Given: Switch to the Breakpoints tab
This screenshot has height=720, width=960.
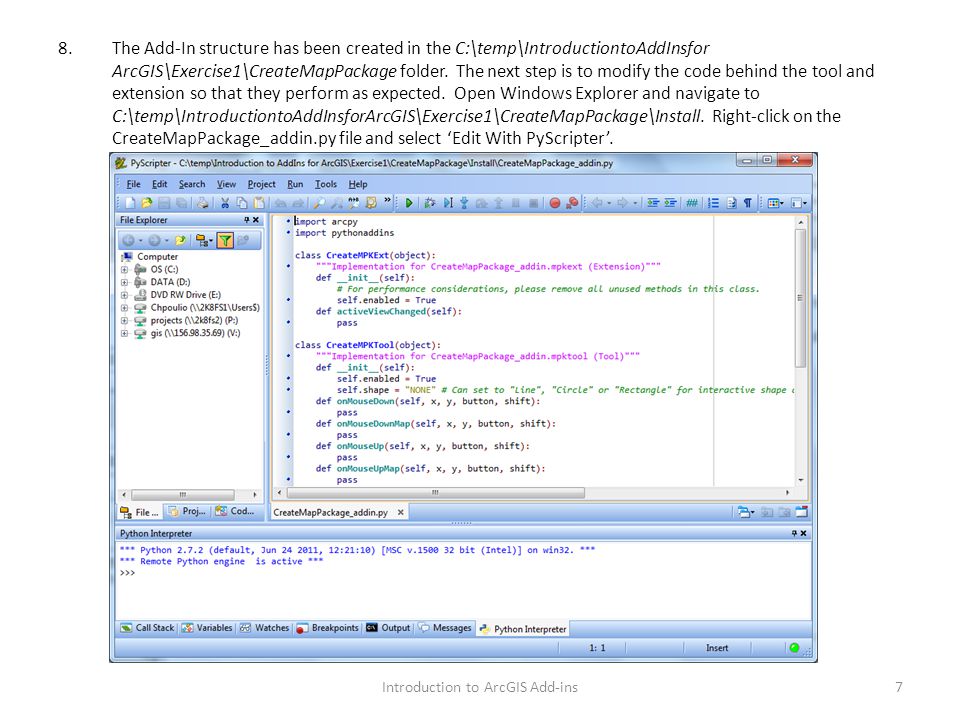Looking at the screenshot, I should (328, 628).
